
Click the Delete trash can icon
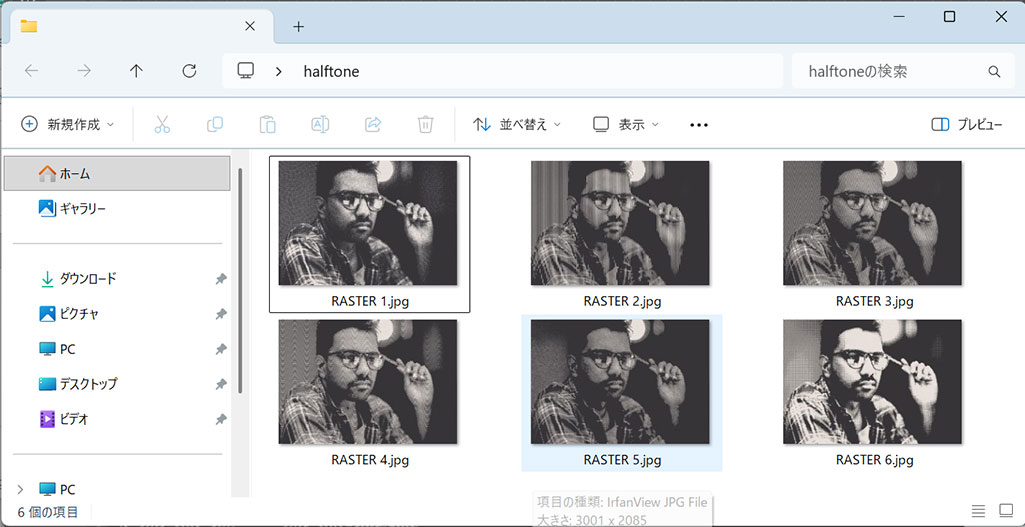click(x=426, y=124)
